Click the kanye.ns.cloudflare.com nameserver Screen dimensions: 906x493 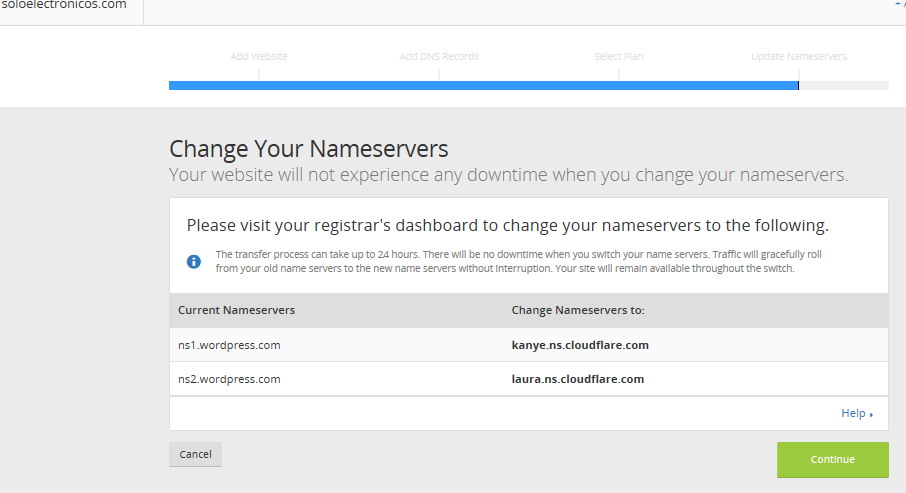tap(580, 345)
